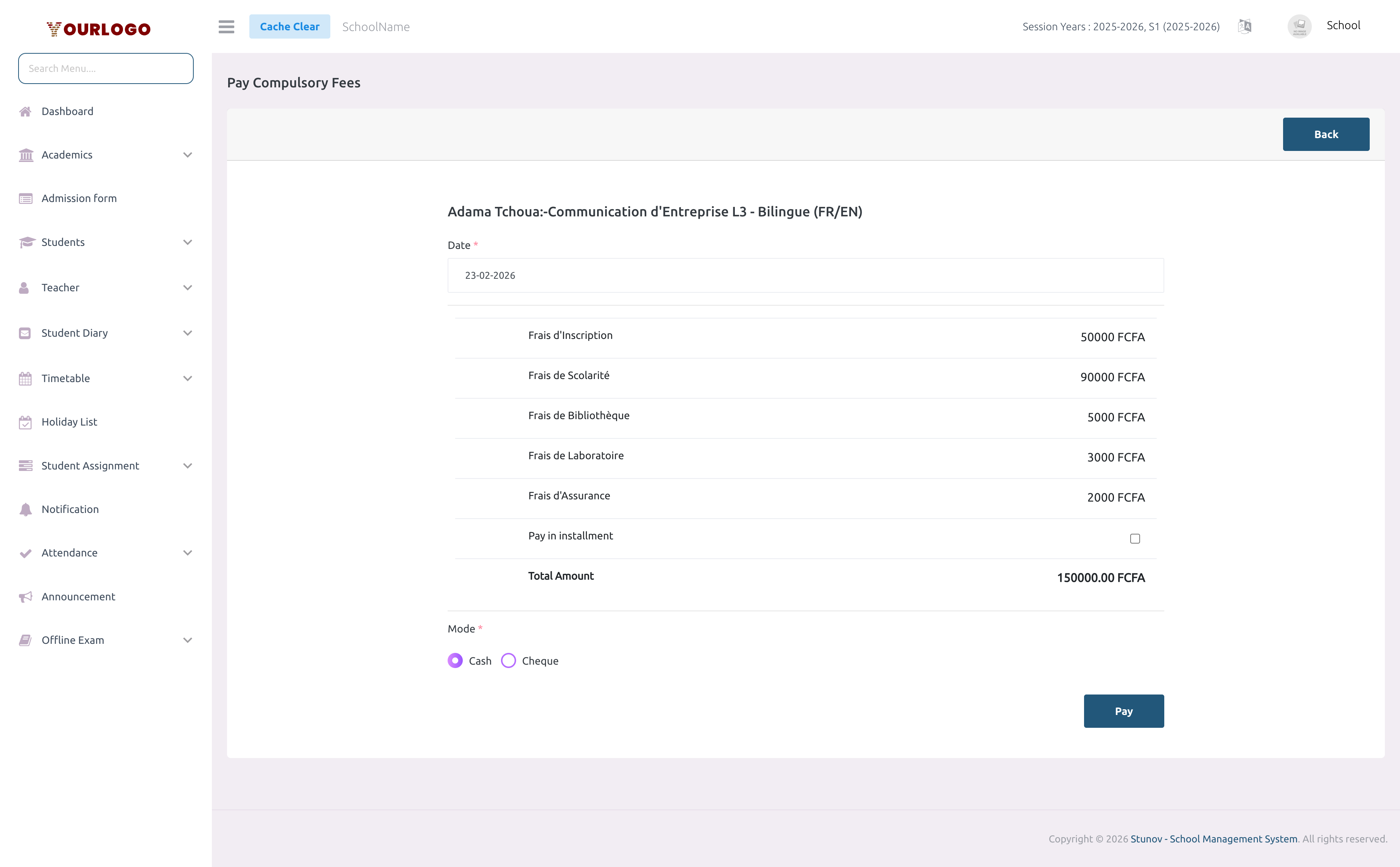Click the Back button
1400x867 pixels.
(x=1325, y=134)
